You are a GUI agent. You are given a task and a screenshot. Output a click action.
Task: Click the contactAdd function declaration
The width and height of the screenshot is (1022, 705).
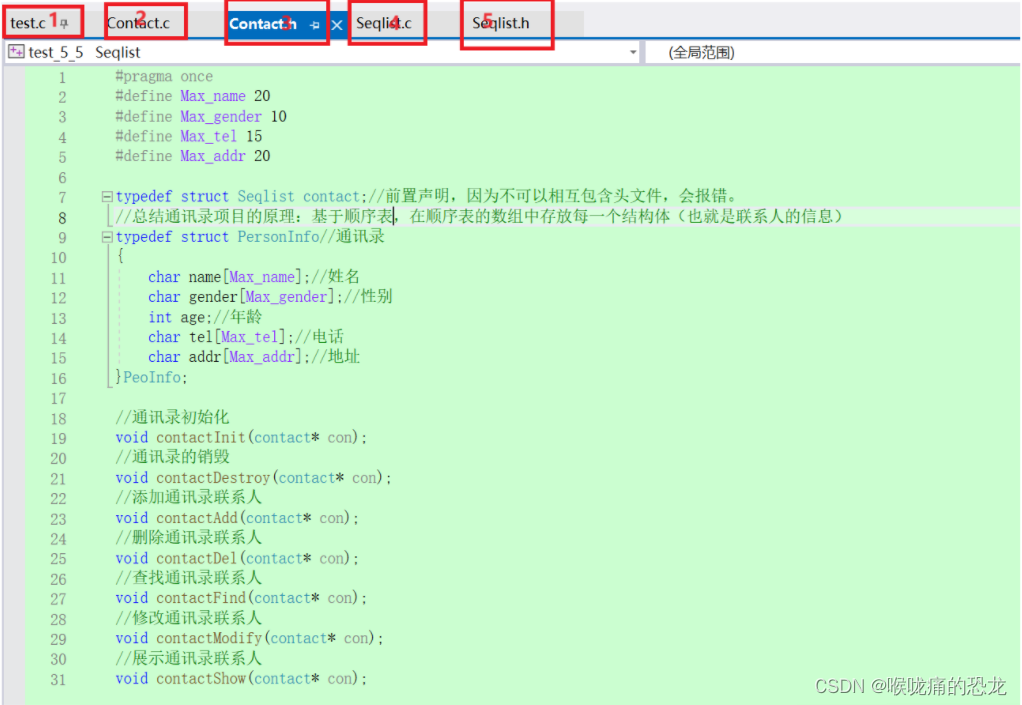[x=237, y=518]
